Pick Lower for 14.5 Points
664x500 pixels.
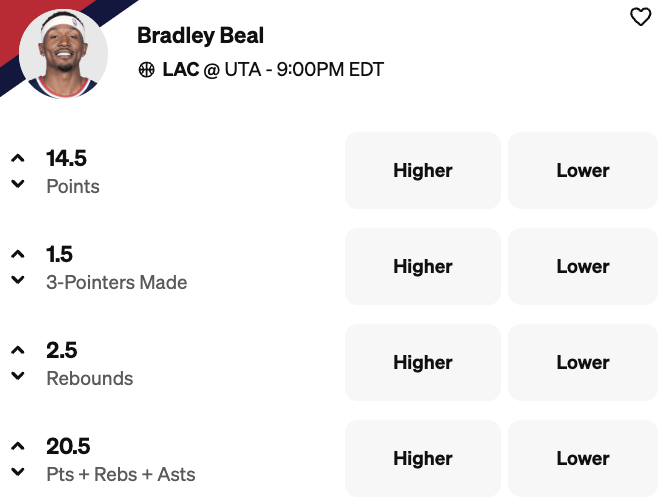[583, 171]
